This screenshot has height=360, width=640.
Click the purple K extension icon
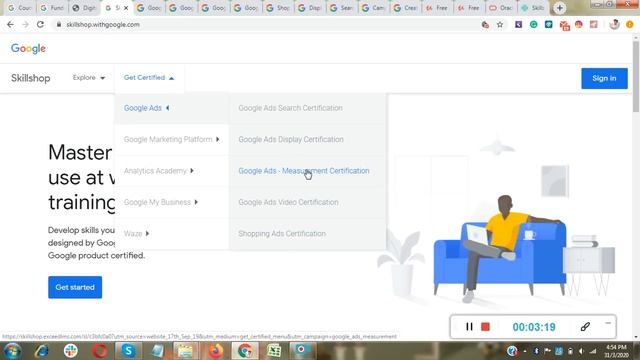click(518, 24)
